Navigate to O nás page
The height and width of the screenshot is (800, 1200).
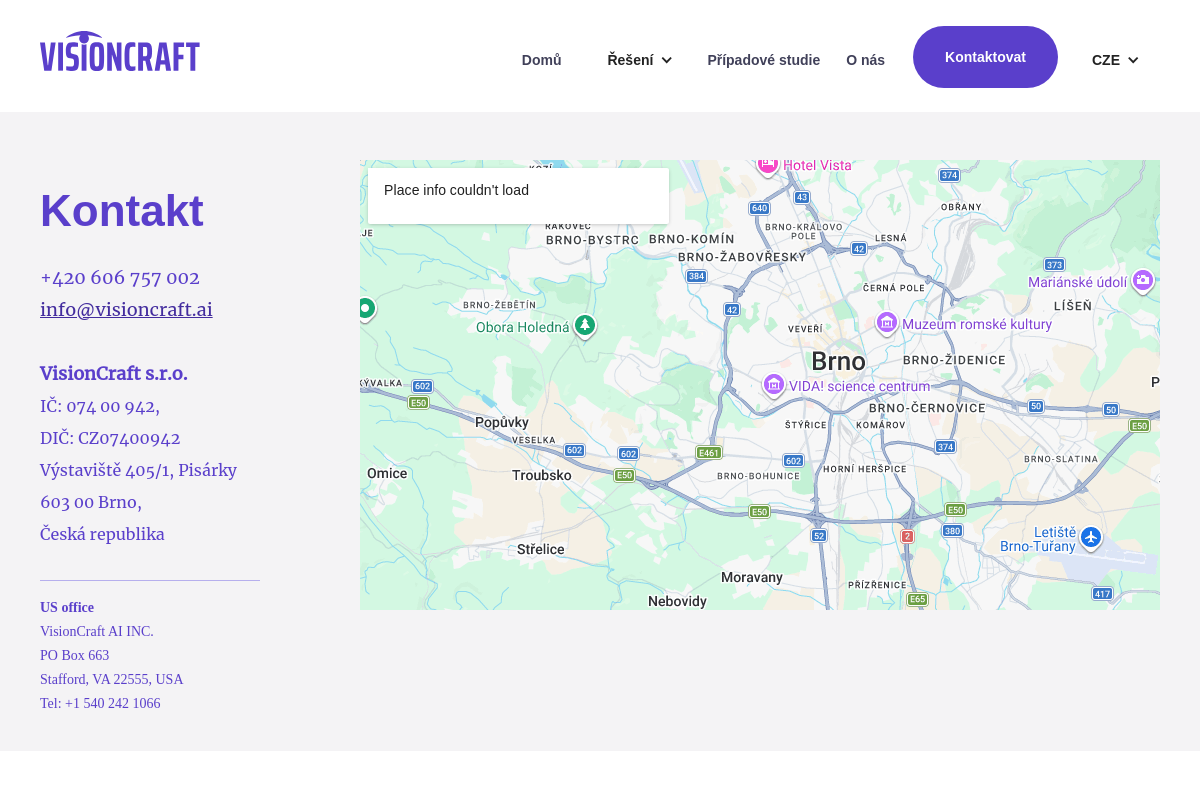(x=865, y=60)
